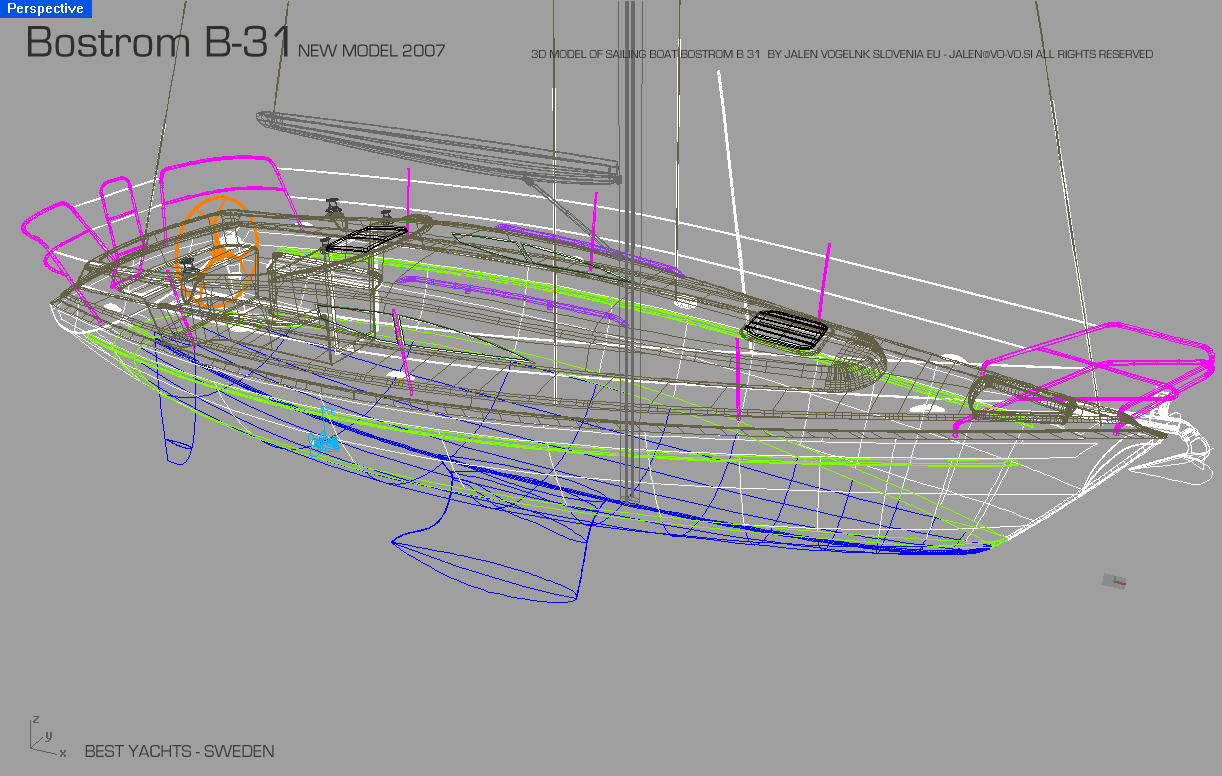Select the copyright text by Jalen Vogelnk
1222x776 pixels.
pos(841,54)
